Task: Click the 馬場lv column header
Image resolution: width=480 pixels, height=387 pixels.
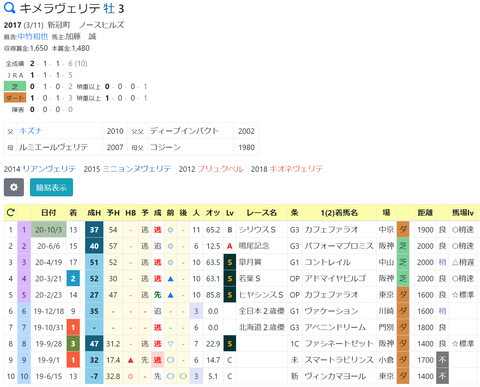Action: [463, 212]
